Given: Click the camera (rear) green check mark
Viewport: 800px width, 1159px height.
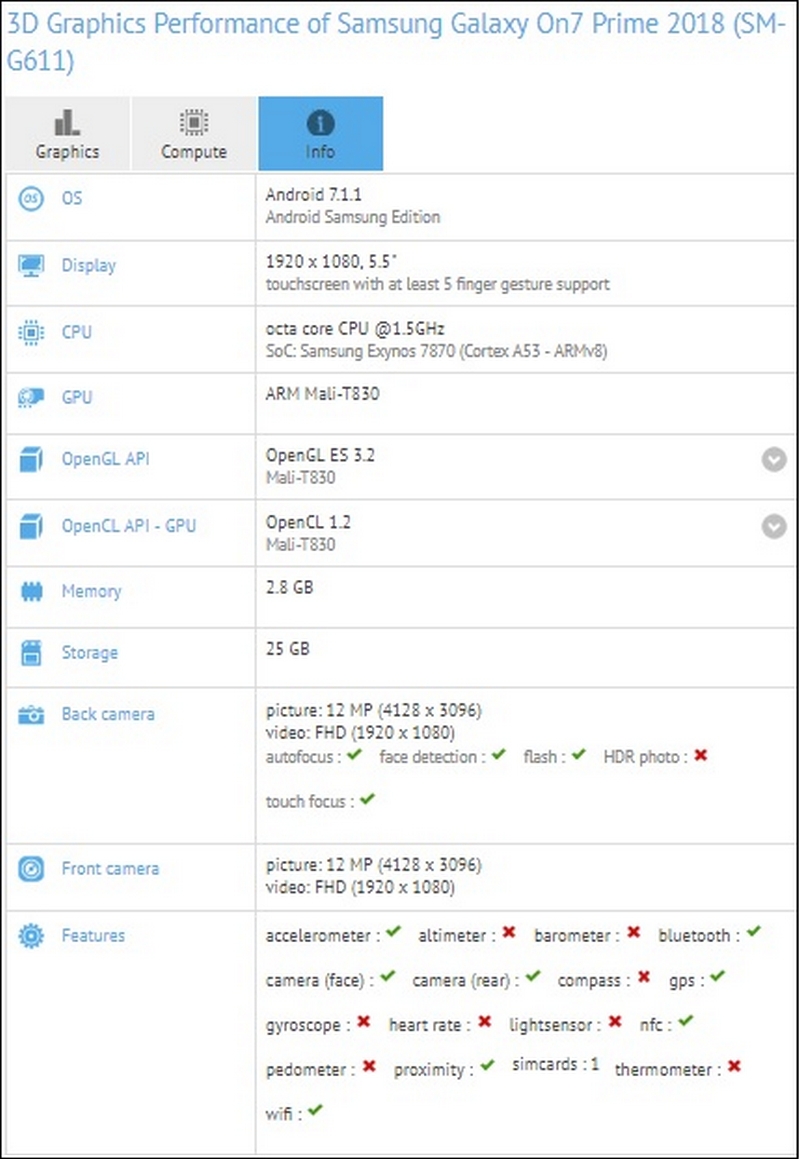Looking at the screenshot, I should pos(533,977).
